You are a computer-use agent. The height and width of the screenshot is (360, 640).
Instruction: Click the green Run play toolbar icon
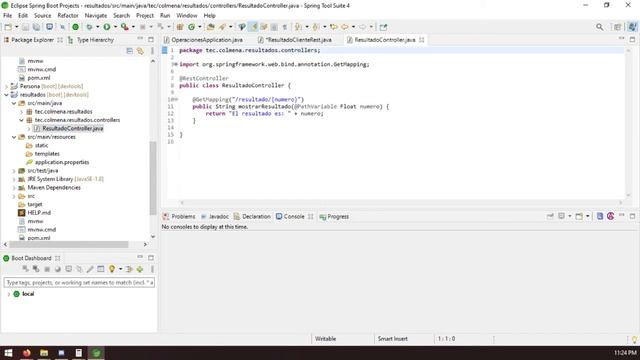[x=107, y=27]
